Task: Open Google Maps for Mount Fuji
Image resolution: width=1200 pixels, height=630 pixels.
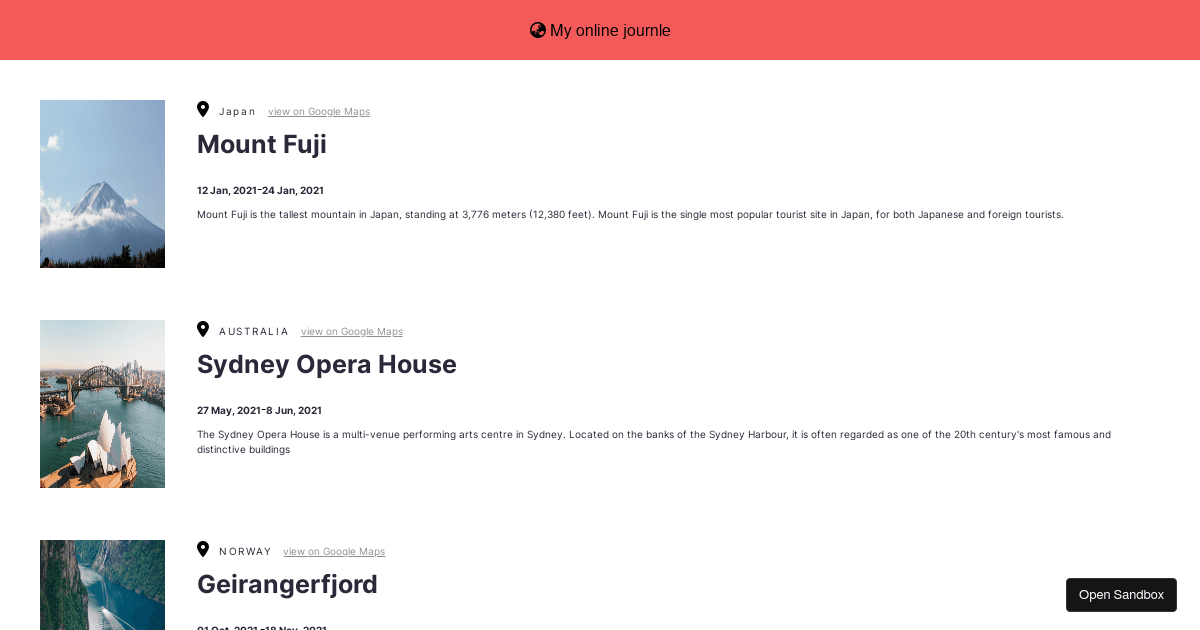Action: [x=318, y=111]
